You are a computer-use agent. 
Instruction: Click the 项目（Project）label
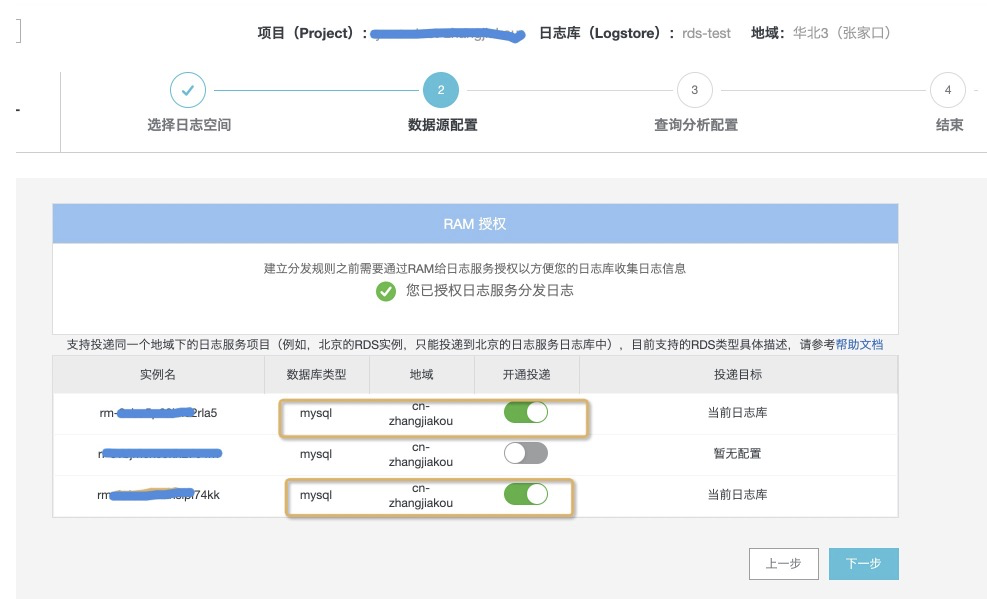point(312,33)
